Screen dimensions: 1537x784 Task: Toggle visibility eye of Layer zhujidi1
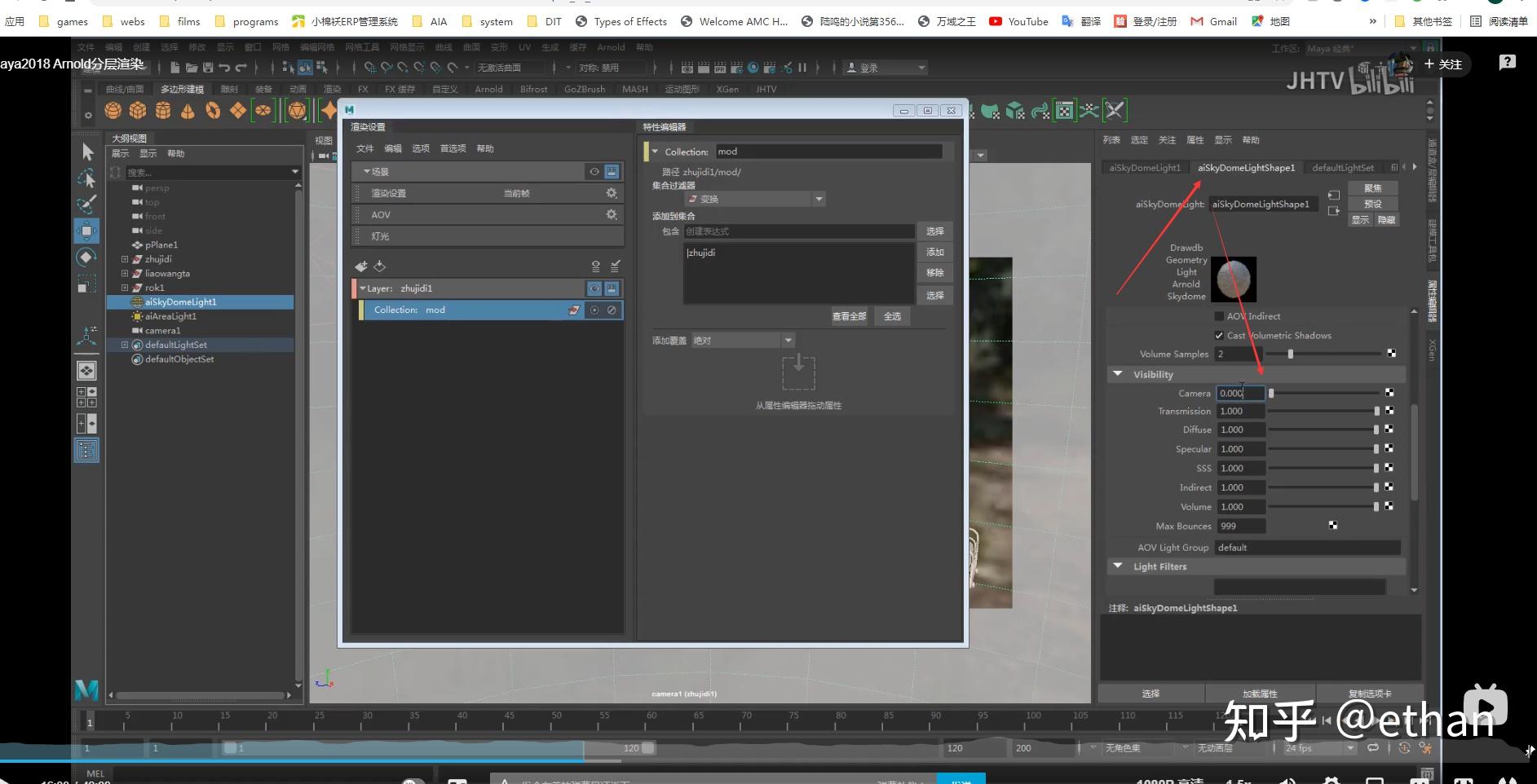point(594,288)
